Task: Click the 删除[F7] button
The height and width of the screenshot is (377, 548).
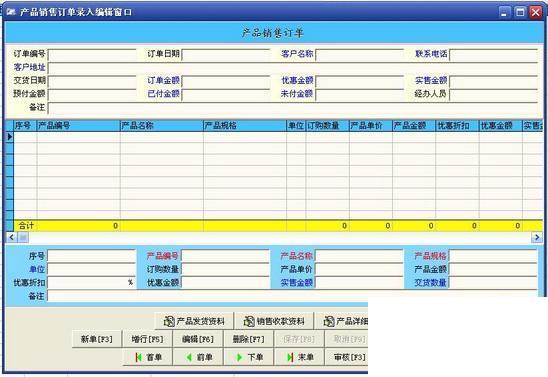Action: (x=248, y=339)
